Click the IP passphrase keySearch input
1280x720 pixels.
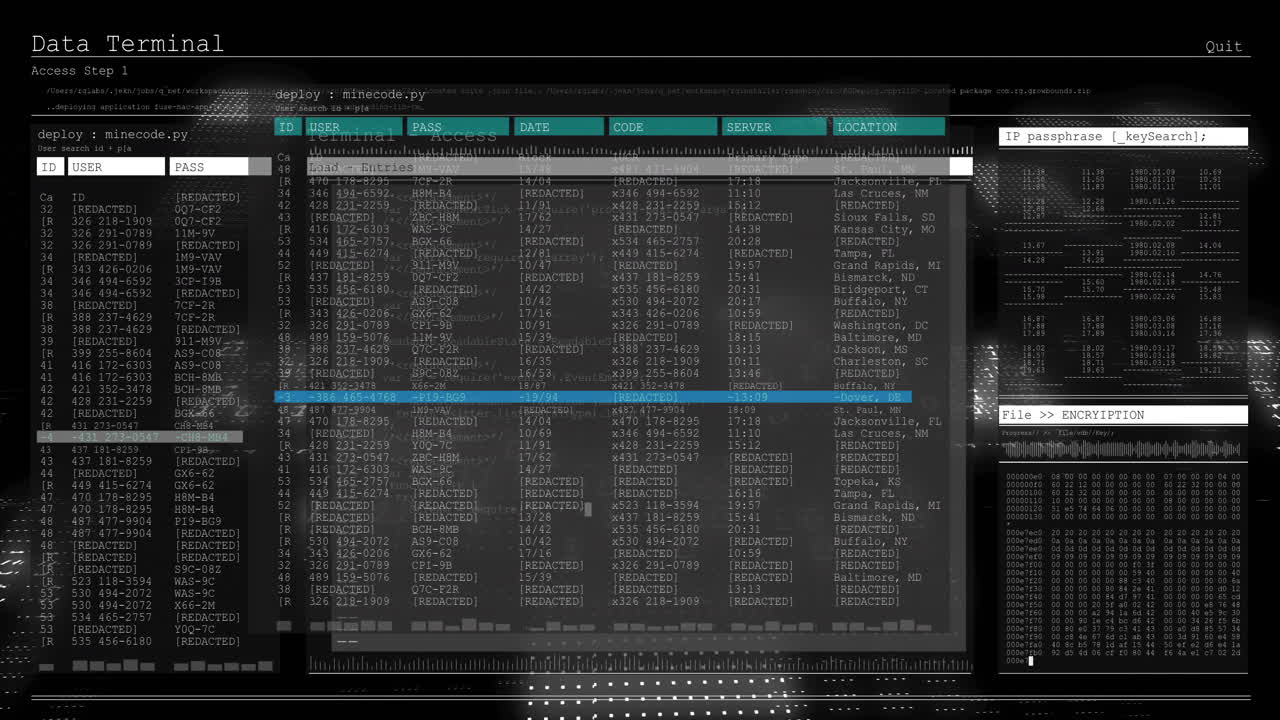[1122, 136]
